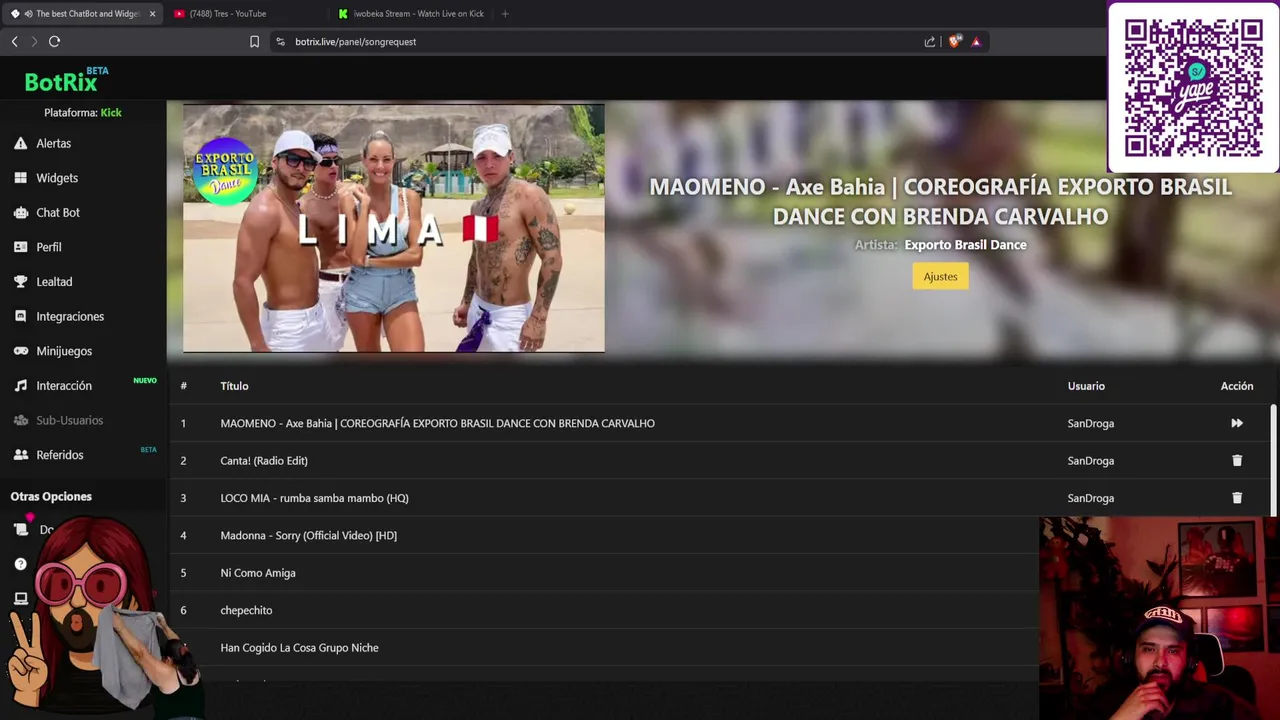Delete the LOCO MIA rumba samba request
Viewport: 1280px width, 720px height.
(x=1237, y=498)
